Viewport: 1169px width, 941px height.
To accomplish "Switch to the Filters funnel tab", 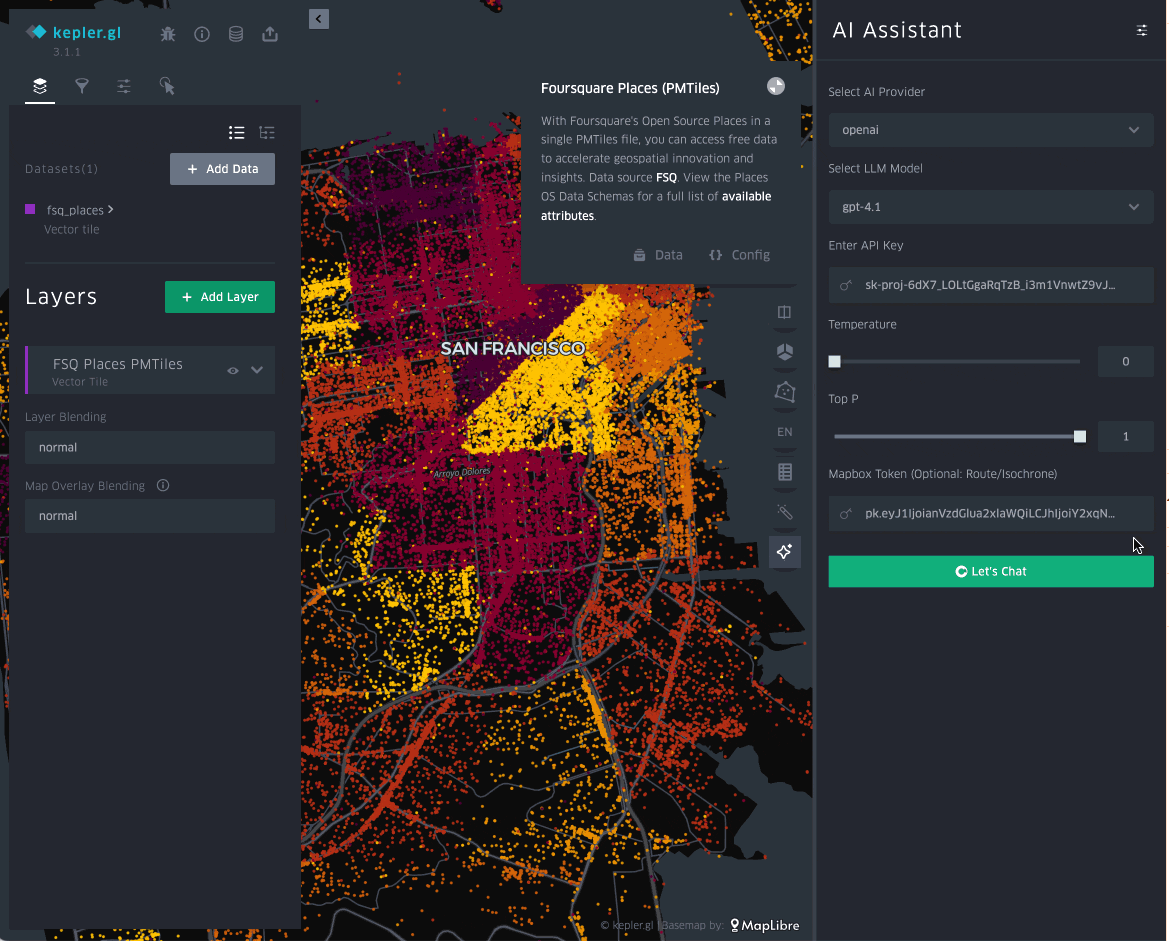I will click(82, 86).
